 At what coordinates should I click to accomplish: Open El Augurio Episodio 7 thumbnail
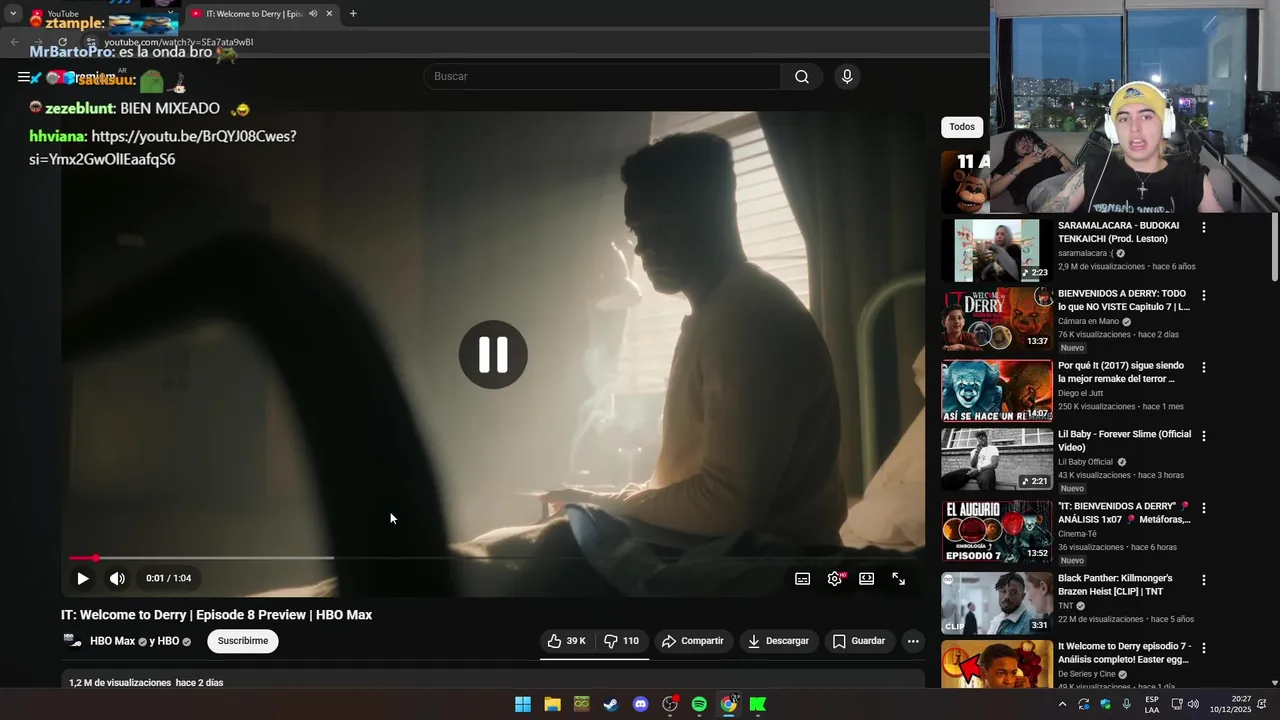pos(997,532)
